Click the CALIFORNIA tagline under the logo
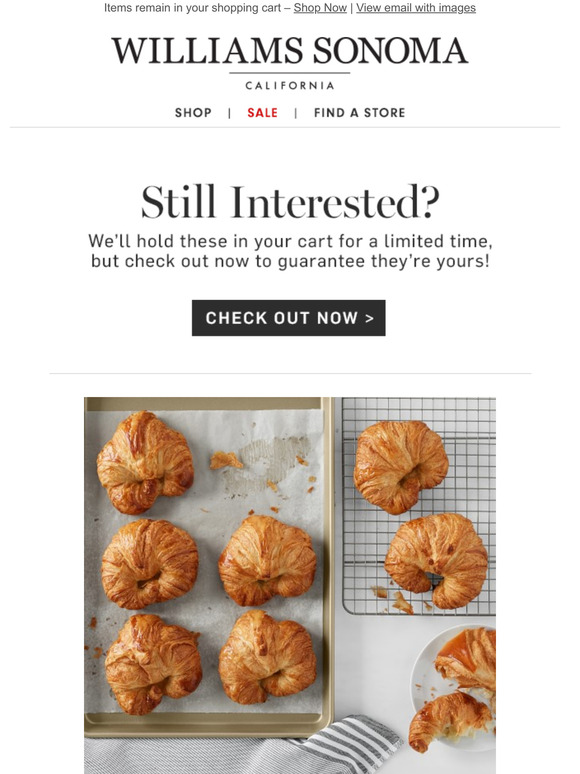The width and height of the screenshot is (580, 774). (290, 86)
